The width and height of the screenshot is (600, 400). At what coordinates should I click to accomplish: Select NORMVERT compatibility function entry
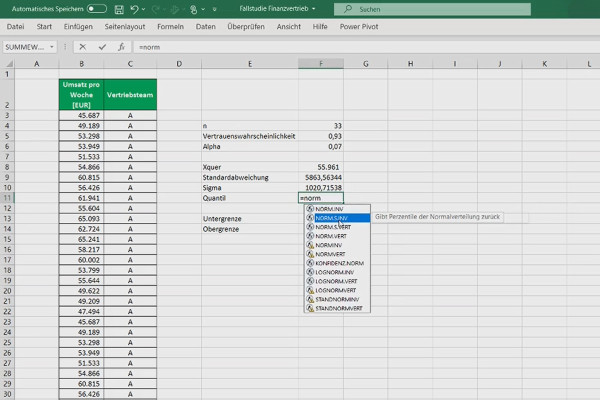coord(337,254)
